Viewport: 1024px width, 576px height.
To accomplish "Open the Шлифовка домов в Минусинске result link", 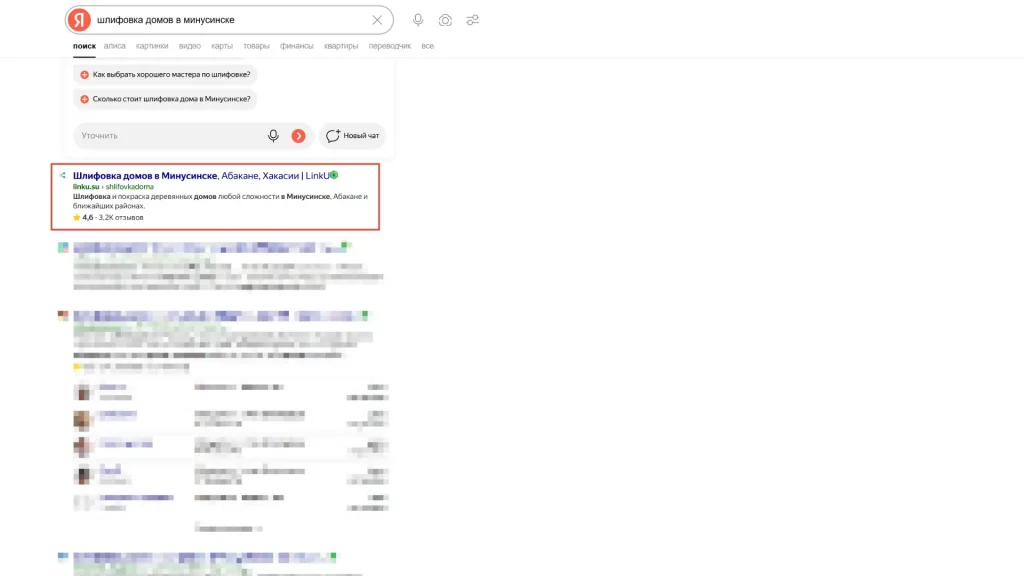I will pyautogui.click(x=201, y=176).
